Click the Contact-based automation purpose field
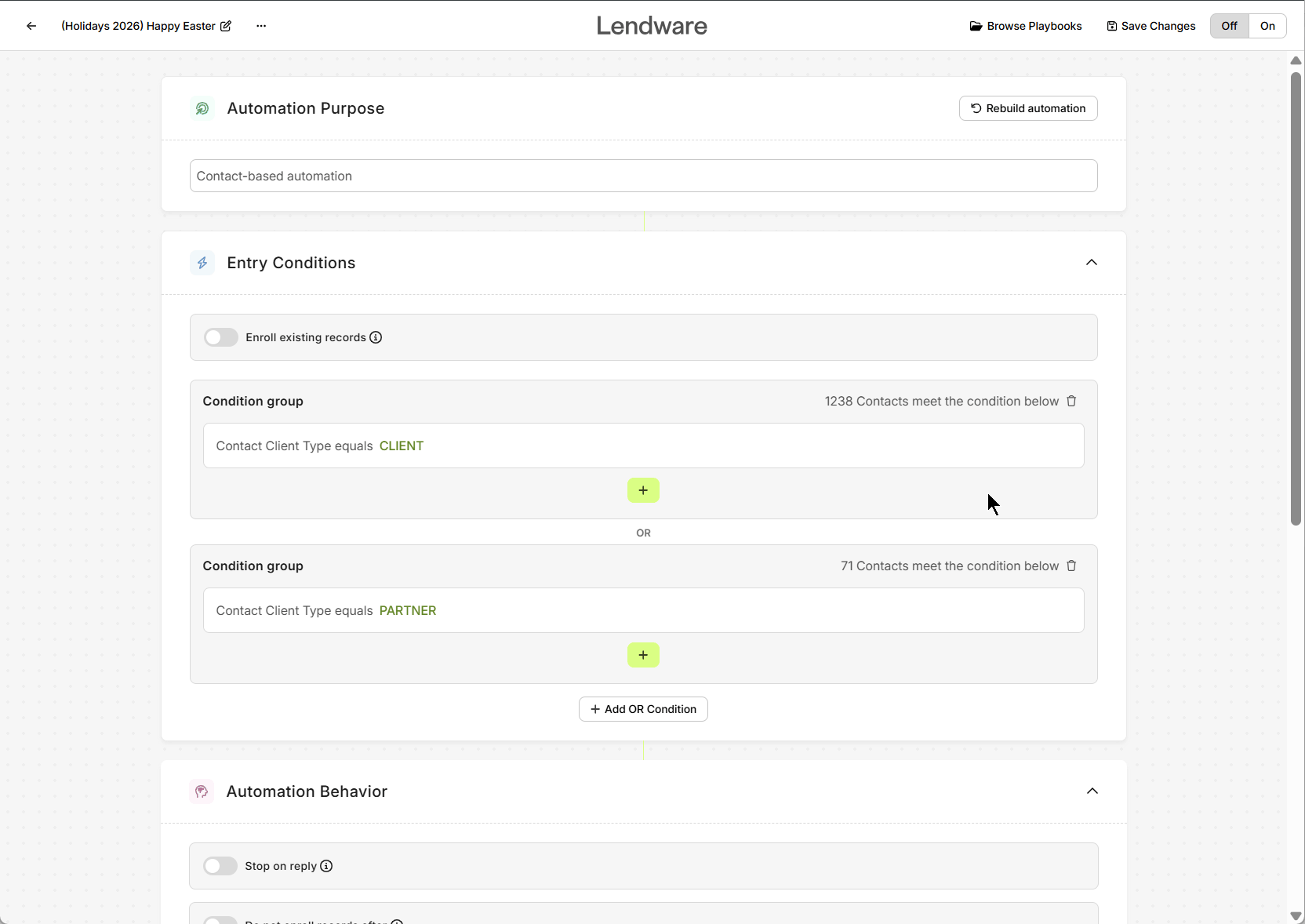1305x924 pixels. pyautogui.click(x=643, y=176)
